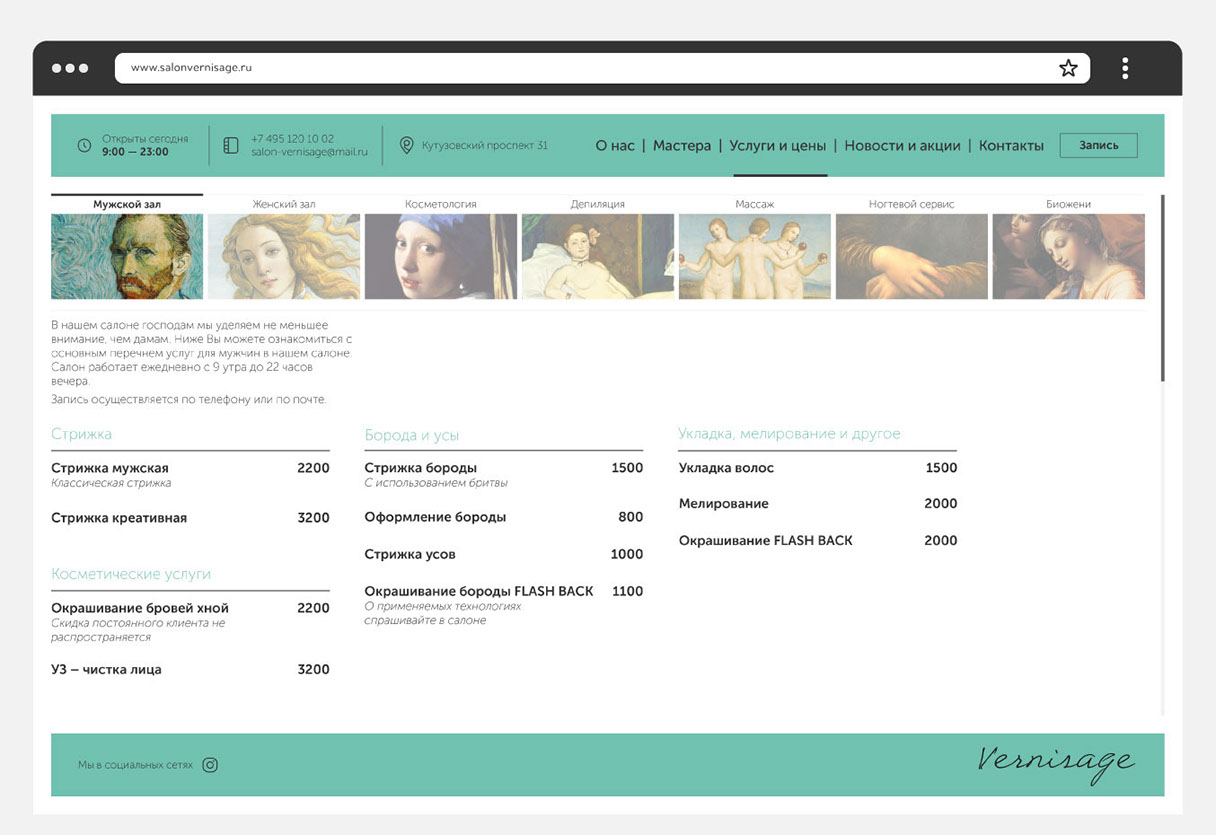Click the page vertical scrollbar
Image resolution: width=1216 pixels, height=835 pixels.
coord(1162,288)
